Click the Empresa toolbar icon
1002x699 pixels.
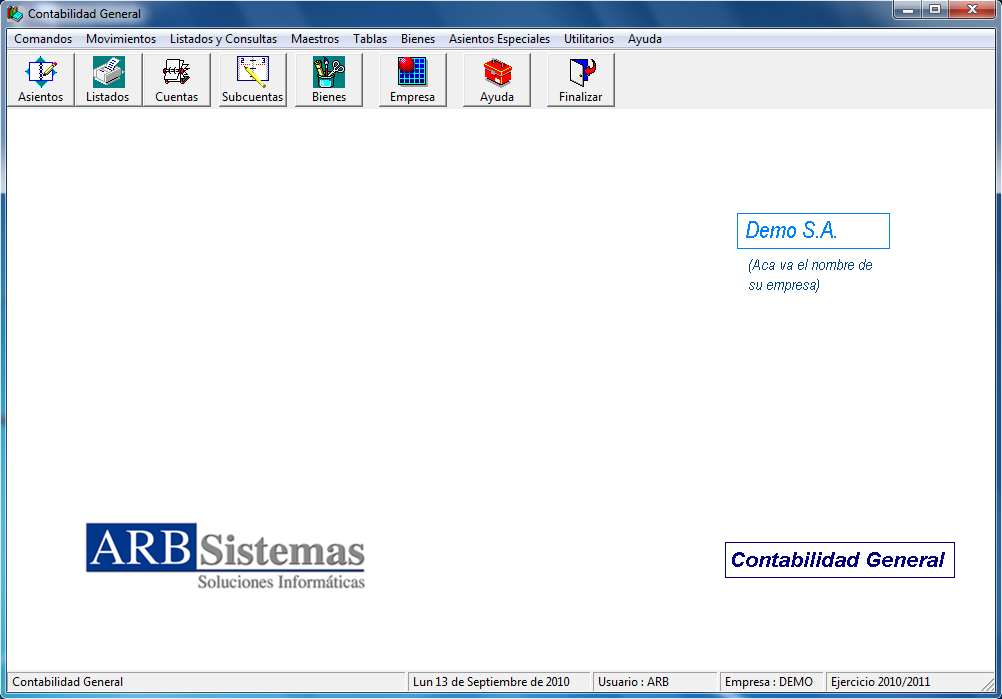412,79
